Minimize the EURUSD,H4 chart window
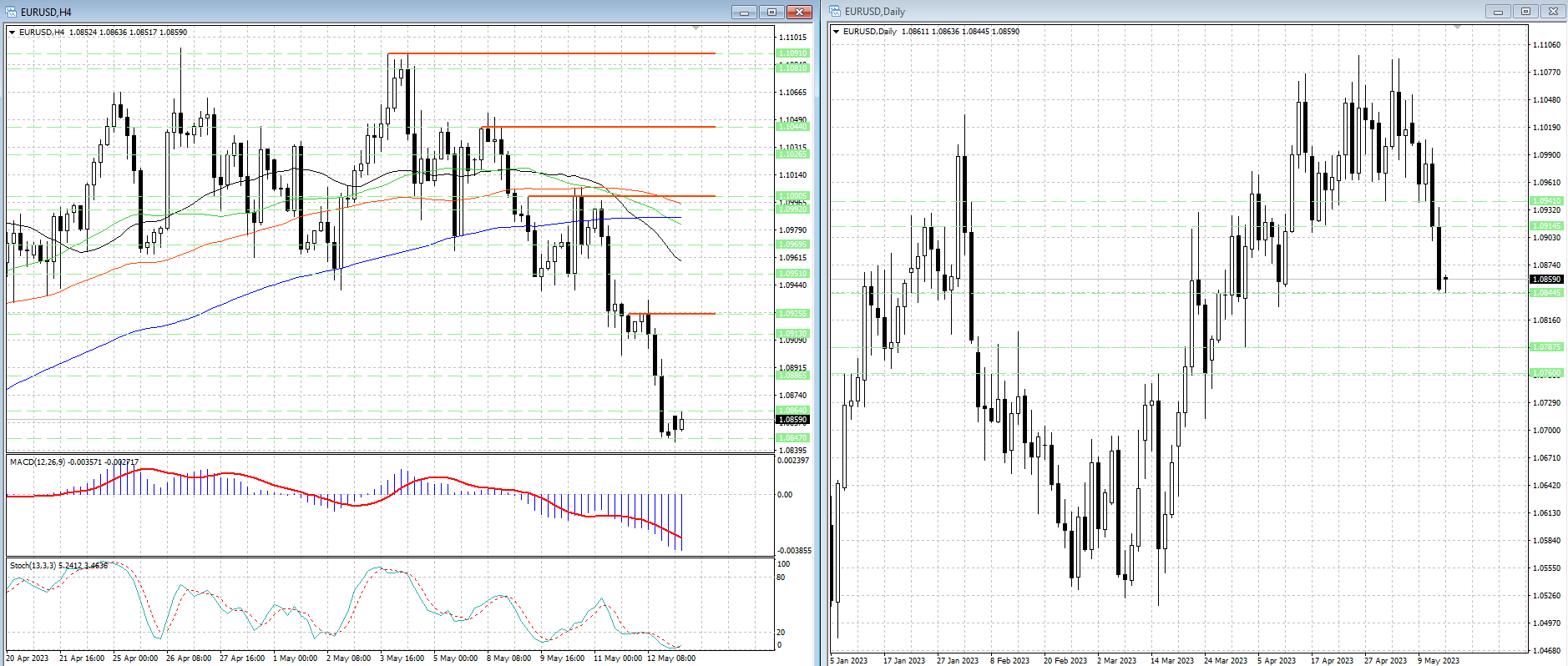 [x=744, y=12]
